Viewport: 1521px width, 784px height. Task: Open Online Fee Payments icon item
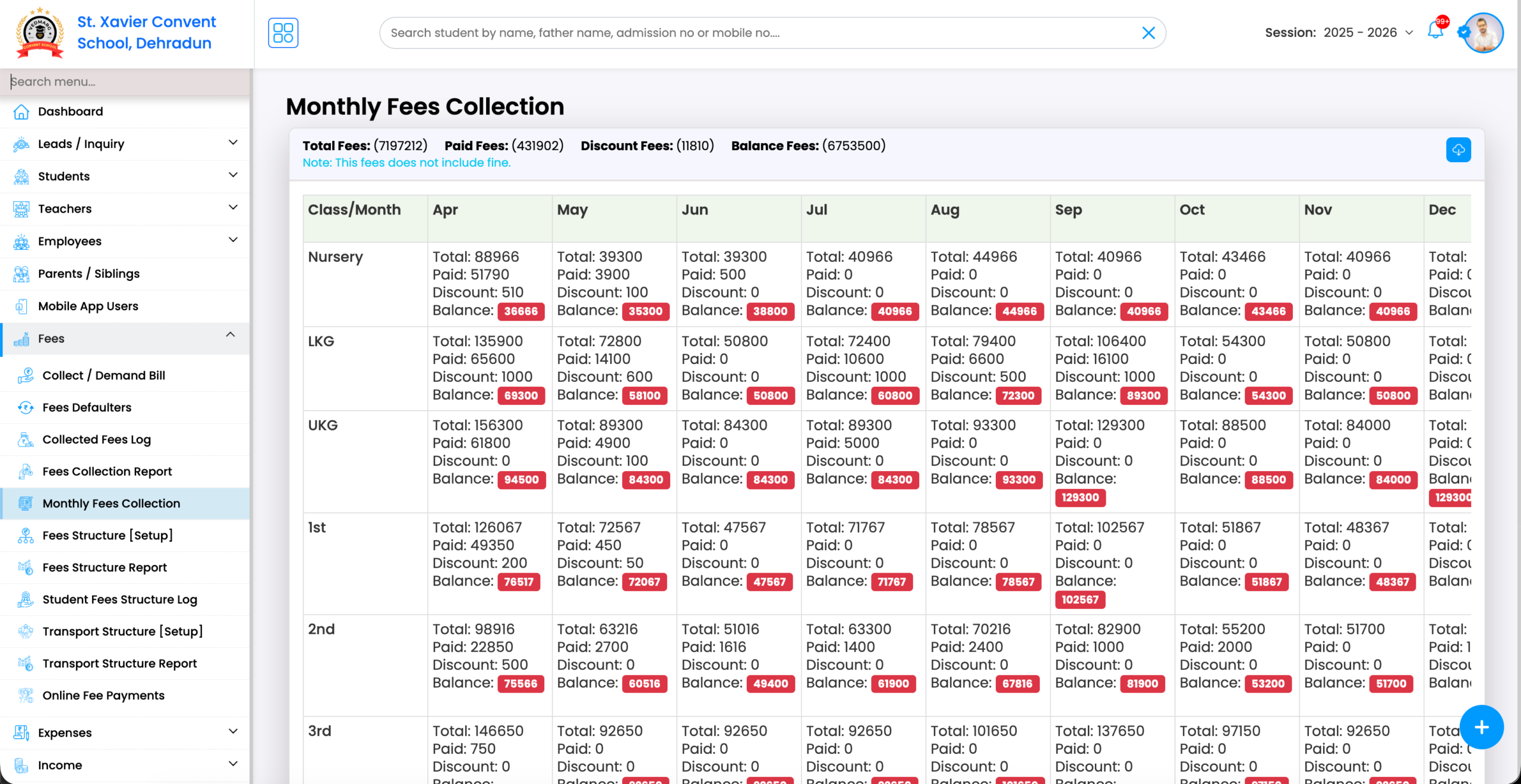tap(26, 696)
